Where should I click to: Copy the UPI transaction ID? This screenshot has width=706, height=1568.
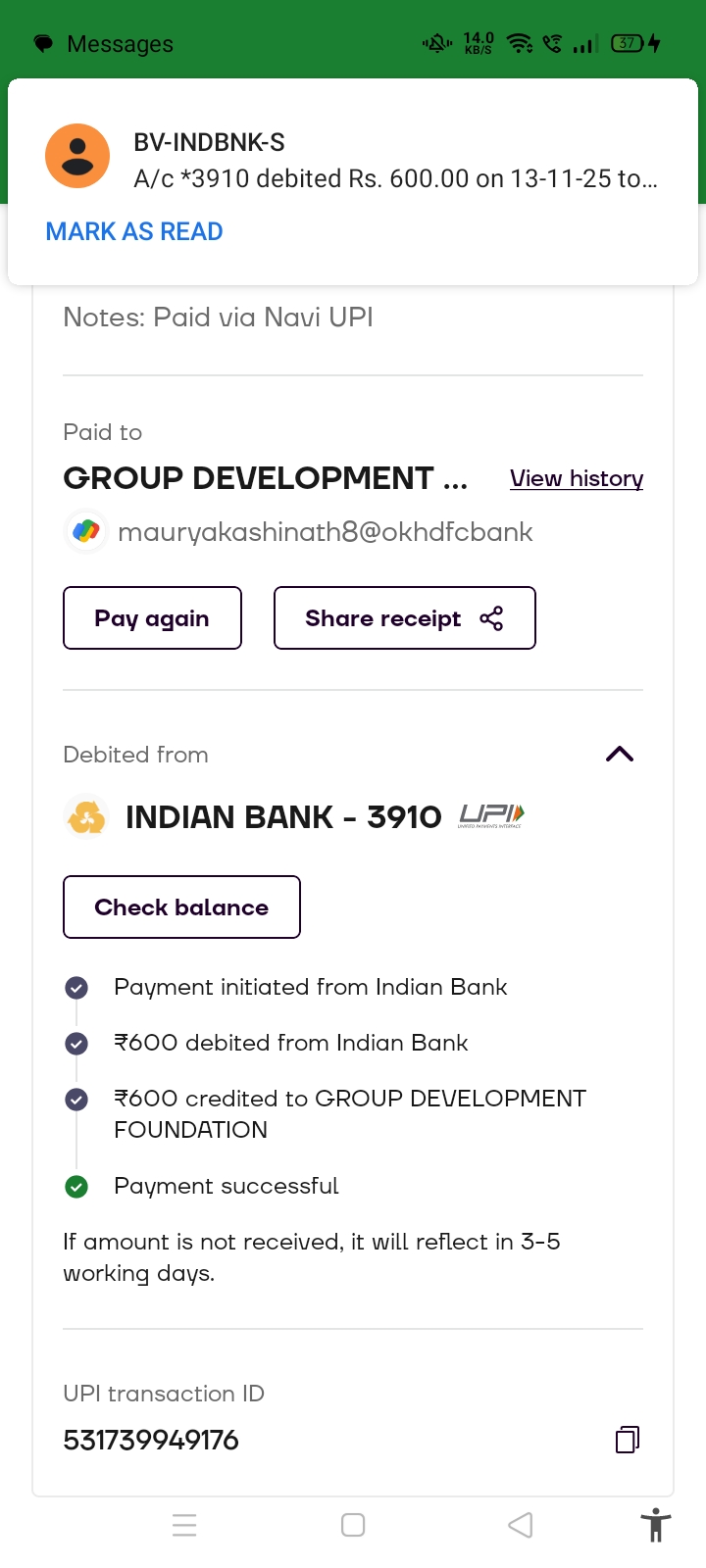pos(628,1440)
